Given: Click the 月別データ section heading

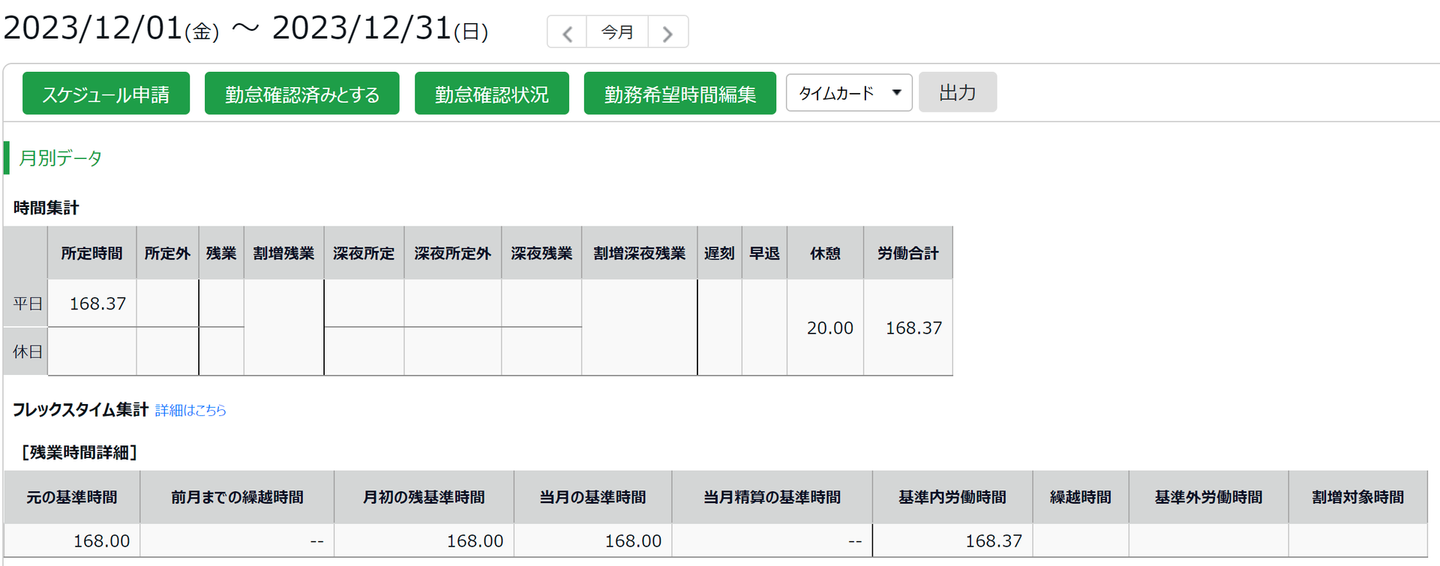Looking at the screenshot, I should click(61, 158).
